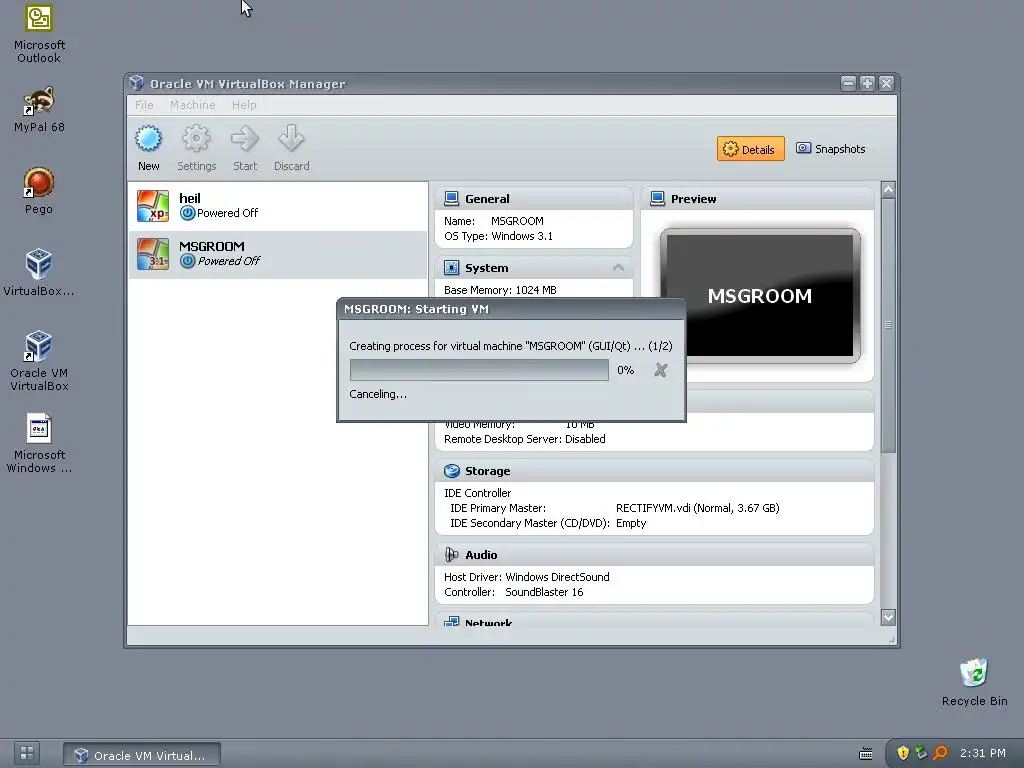Click the details pane scrollbar thumb
The height and width of the screenshot is (768, 1024).
pyautogui.click(x=888, y=325)
